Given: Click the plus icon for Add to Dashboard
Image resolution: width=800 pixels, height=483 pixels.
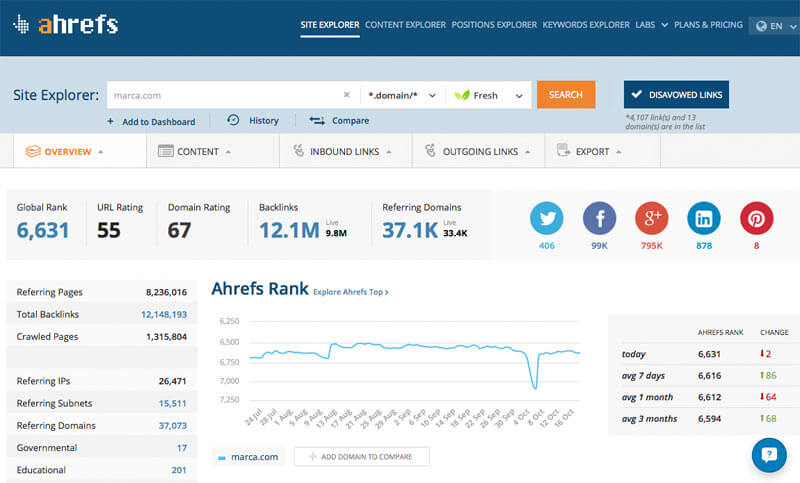Looking at the screenshot, I should pyautogui.click(x=110, y=121).
